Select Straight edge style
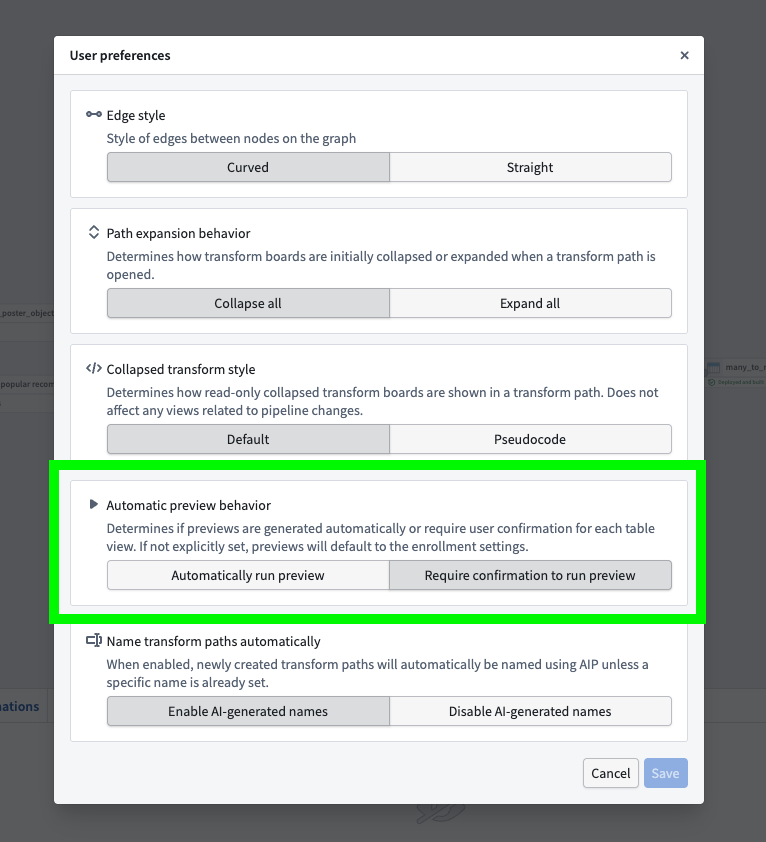The image size is (766, 842). tap(530, 167)
